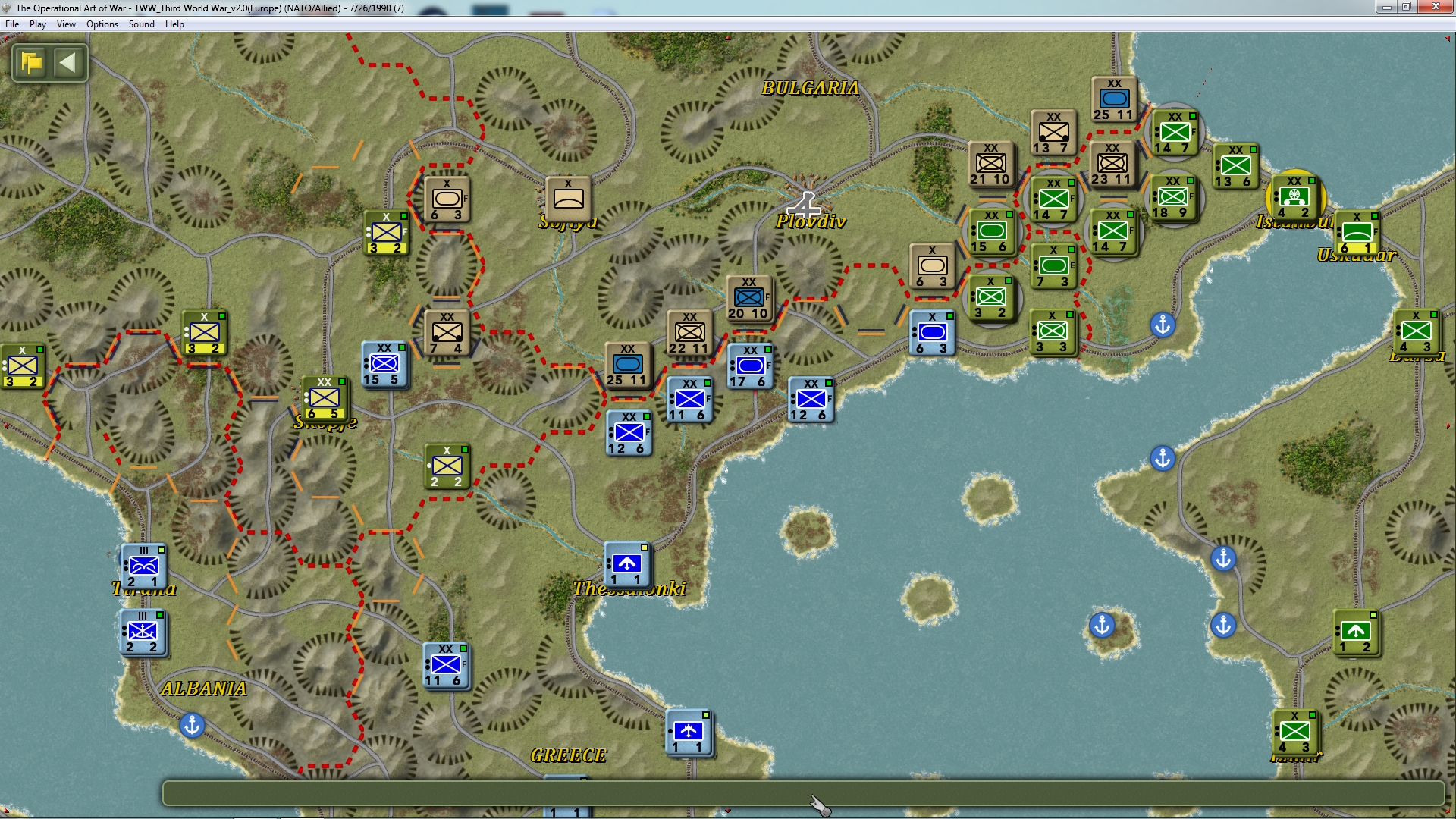The height and width of the screenshot is (819, 1456).
Task: Select the green 4-3 brigade at Bursa
Action: (x=1416, y=331)
